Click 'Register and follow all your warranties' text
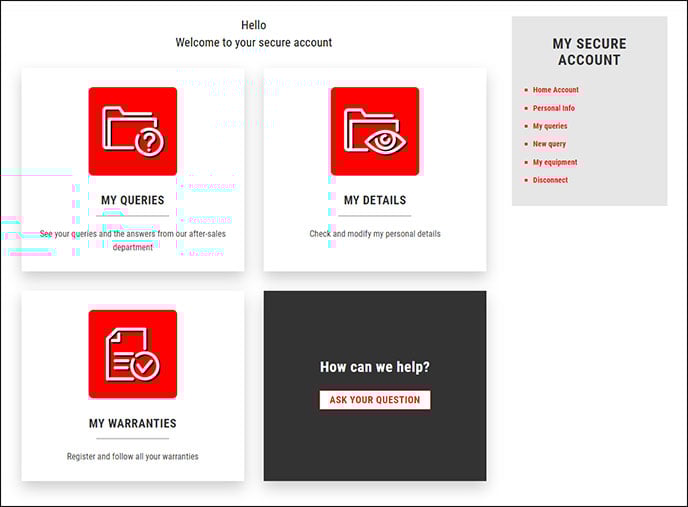 click(133, 457)
